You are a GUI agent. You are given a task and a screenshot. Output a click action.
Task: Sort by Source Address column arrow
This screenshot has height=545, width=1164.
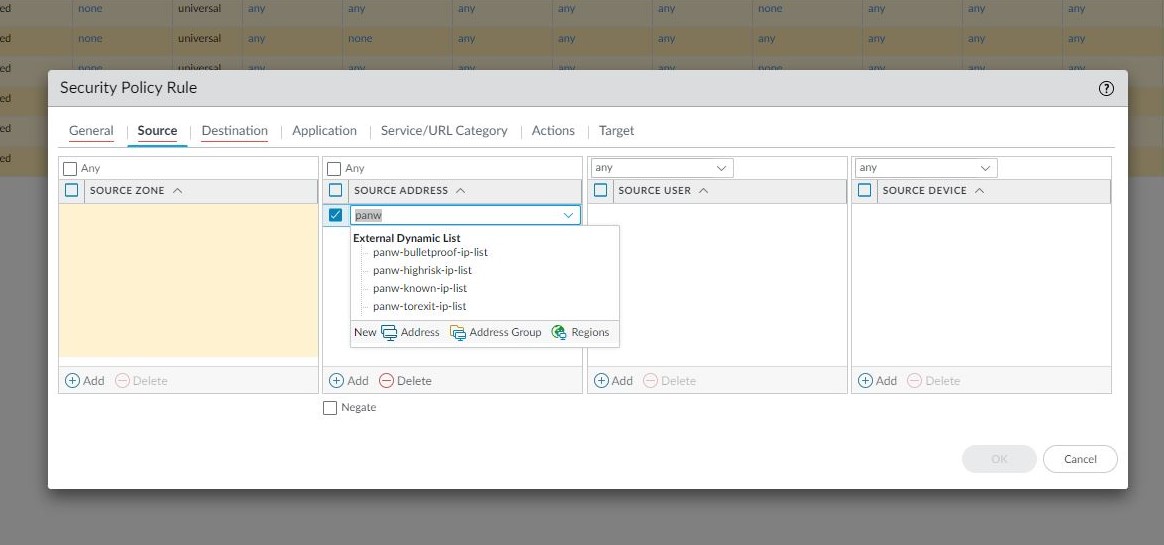(x=460, y=191)
